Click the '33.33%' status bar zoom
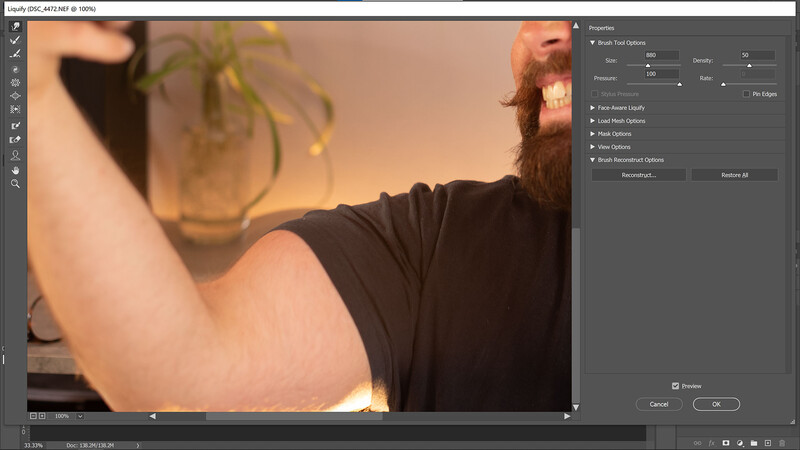Viewport: 800px width, 450px height. [x=33, y=445]
